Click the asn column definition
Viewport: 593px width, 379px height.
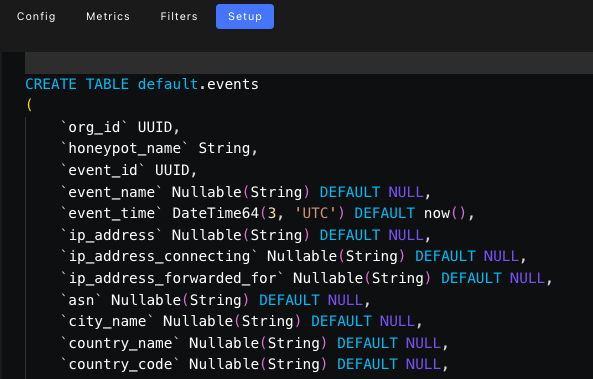[x=215, y=300]
